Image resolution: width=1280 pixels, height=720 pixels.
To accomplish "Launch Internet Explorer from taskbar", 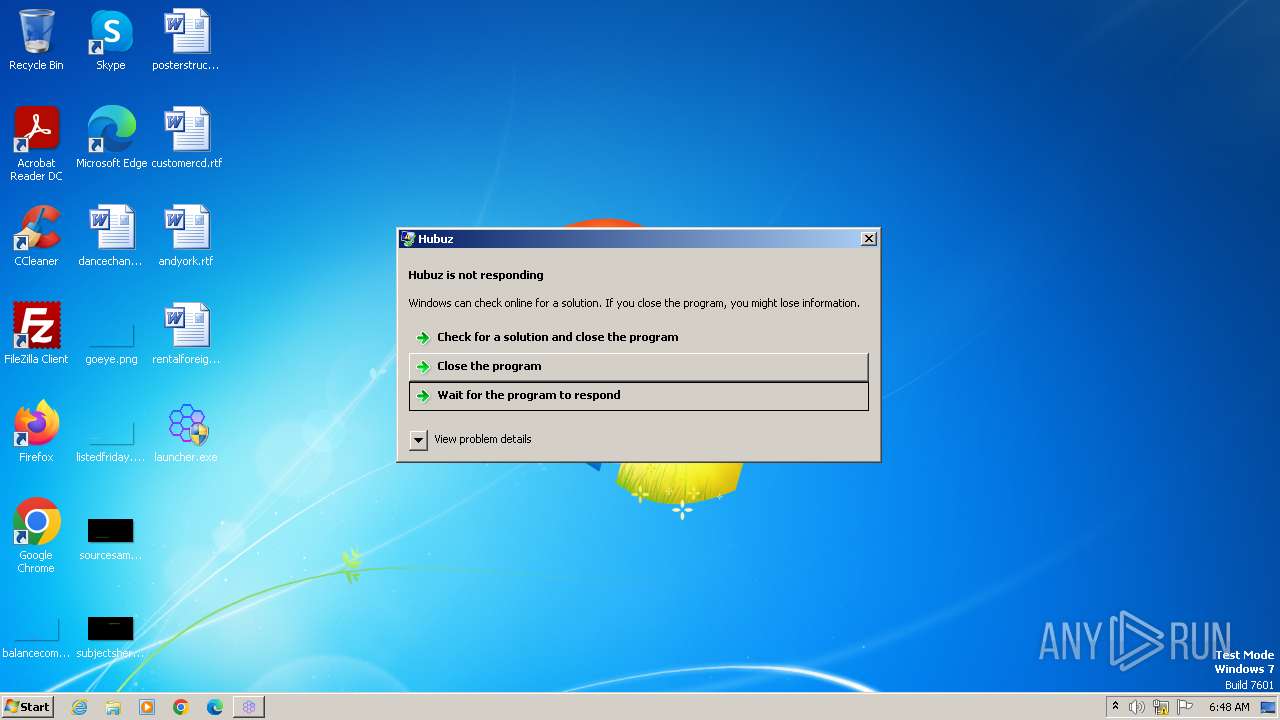I will coord(79,707).
